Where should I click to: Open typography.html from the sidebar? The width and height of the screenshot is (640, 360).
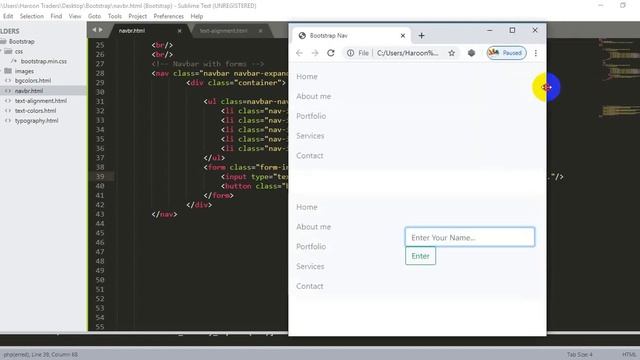tap(36, 121)
